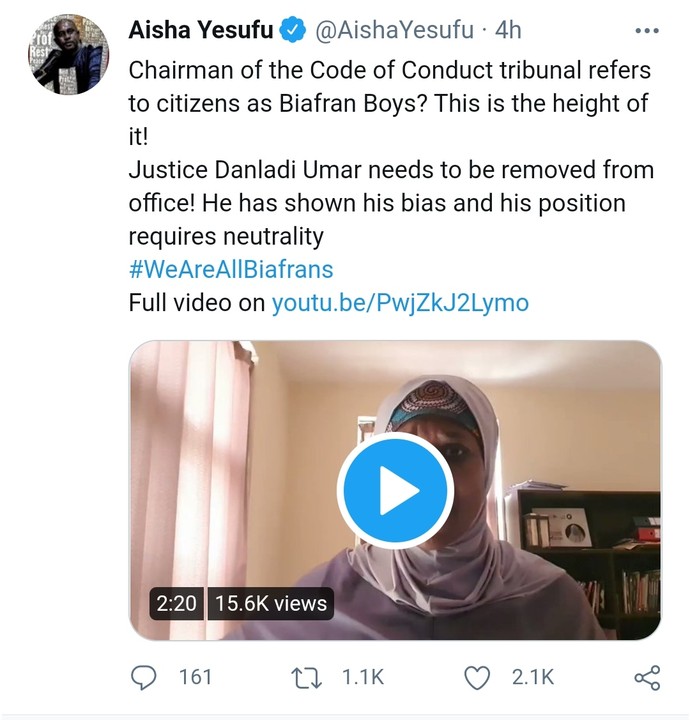Like the tweet with the heart icon
The image size is (690, 720).
click(479, 677)
